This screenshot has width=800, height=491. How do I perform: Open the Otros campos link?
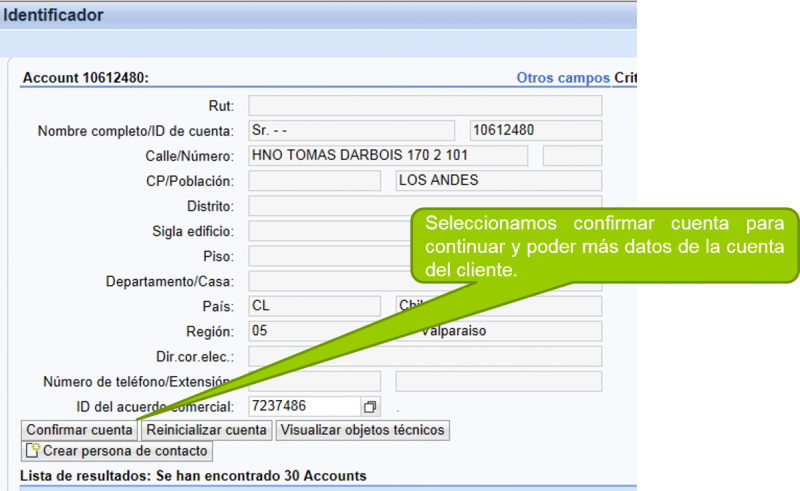point(563,78)
